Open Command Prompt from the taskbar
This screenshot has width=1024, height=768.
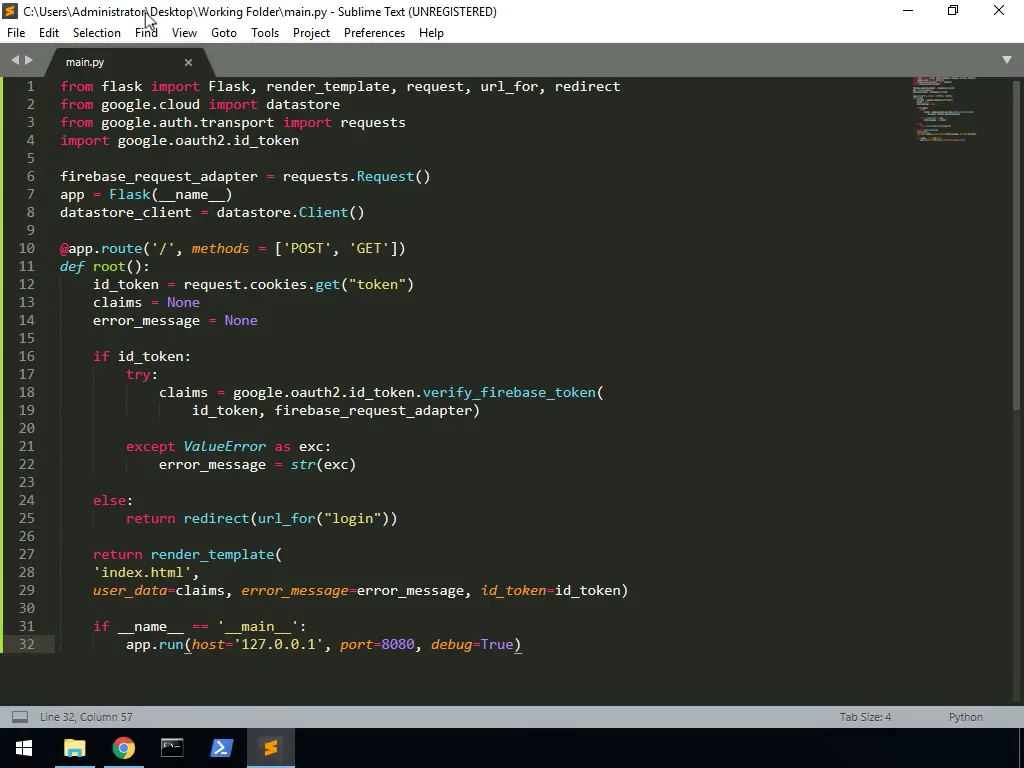click(172, 748)
